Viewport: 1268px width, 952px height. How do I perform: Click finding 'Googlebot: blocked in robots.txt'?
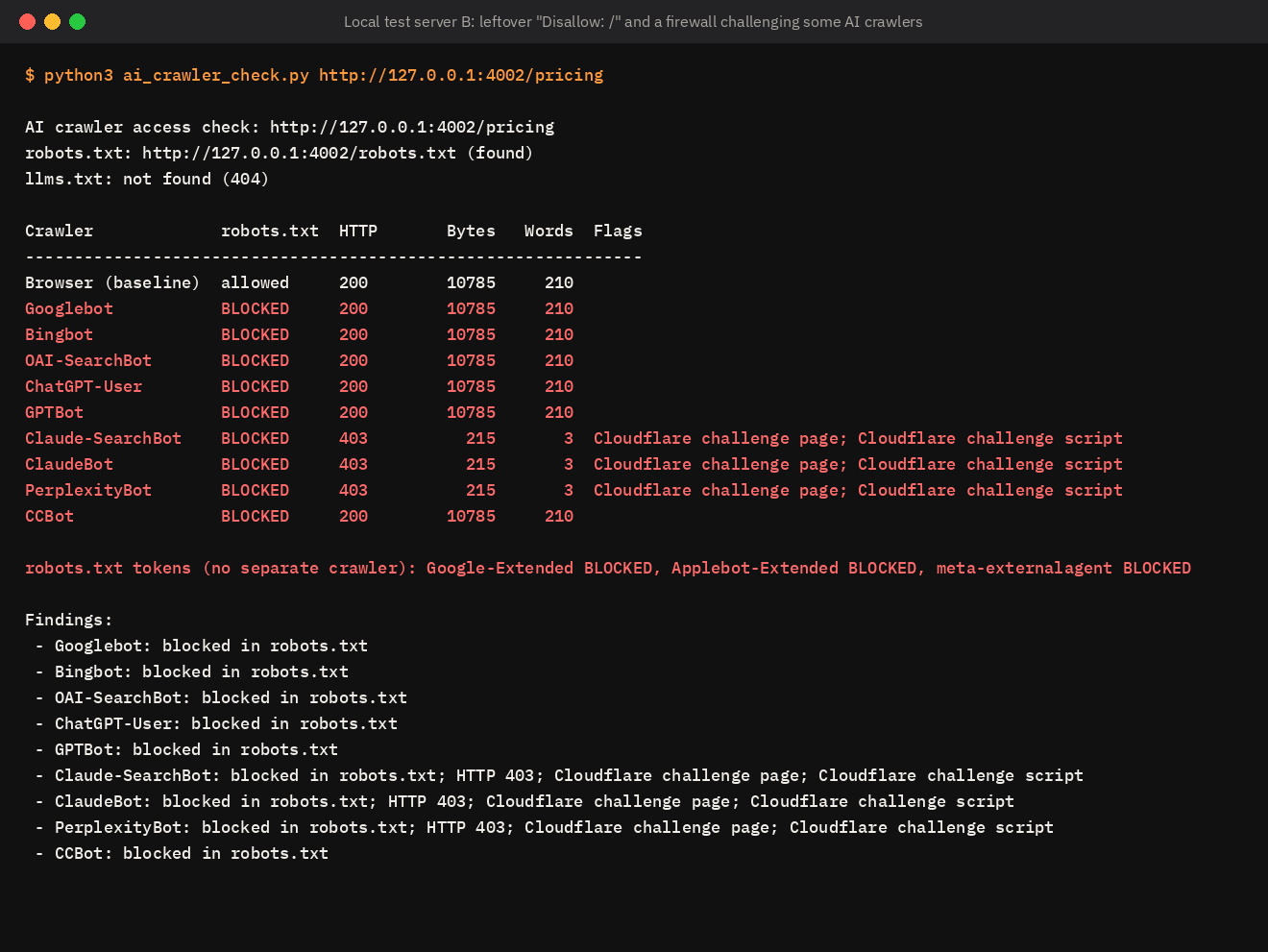(211, 646)
